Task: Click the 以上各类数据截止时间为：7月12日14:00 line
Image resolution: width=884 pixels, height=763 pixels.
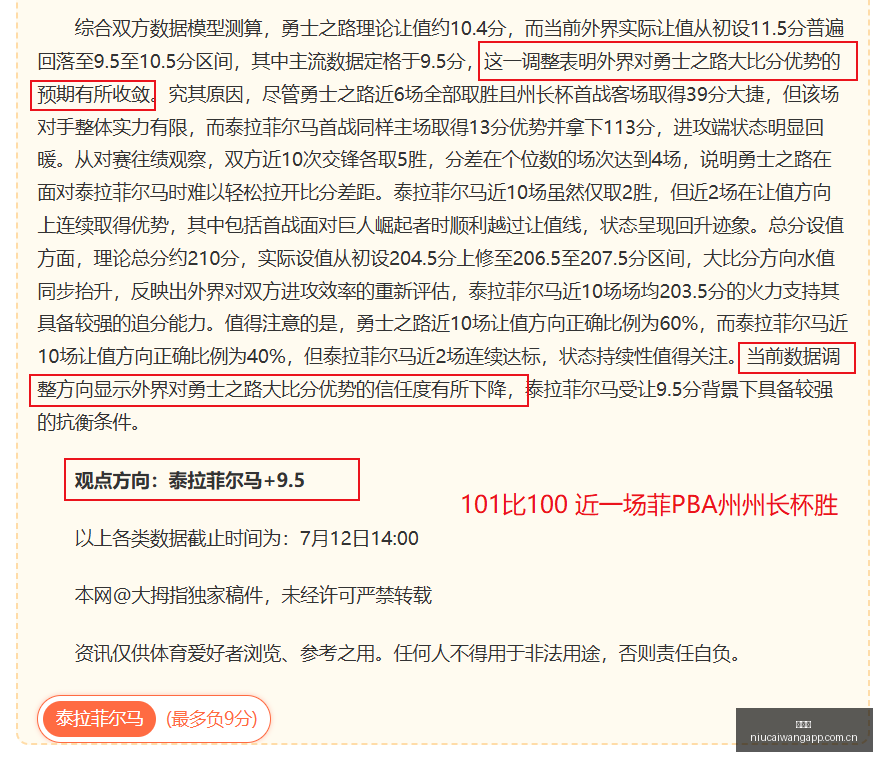Action: [246, 538]
